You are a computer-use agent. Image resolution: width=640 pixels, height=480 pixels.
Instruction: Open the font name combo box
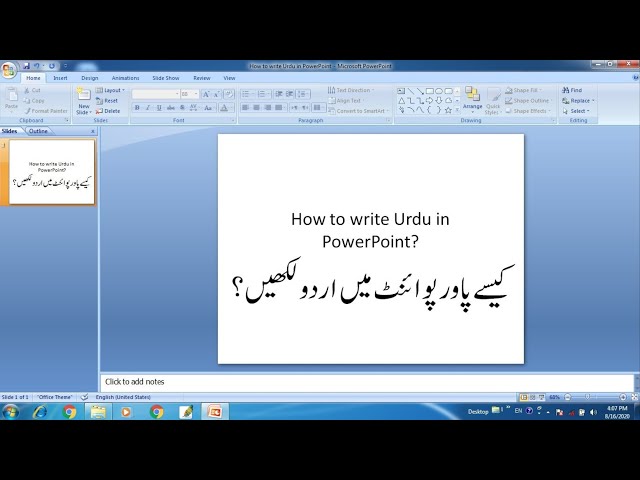click(156, 94)
